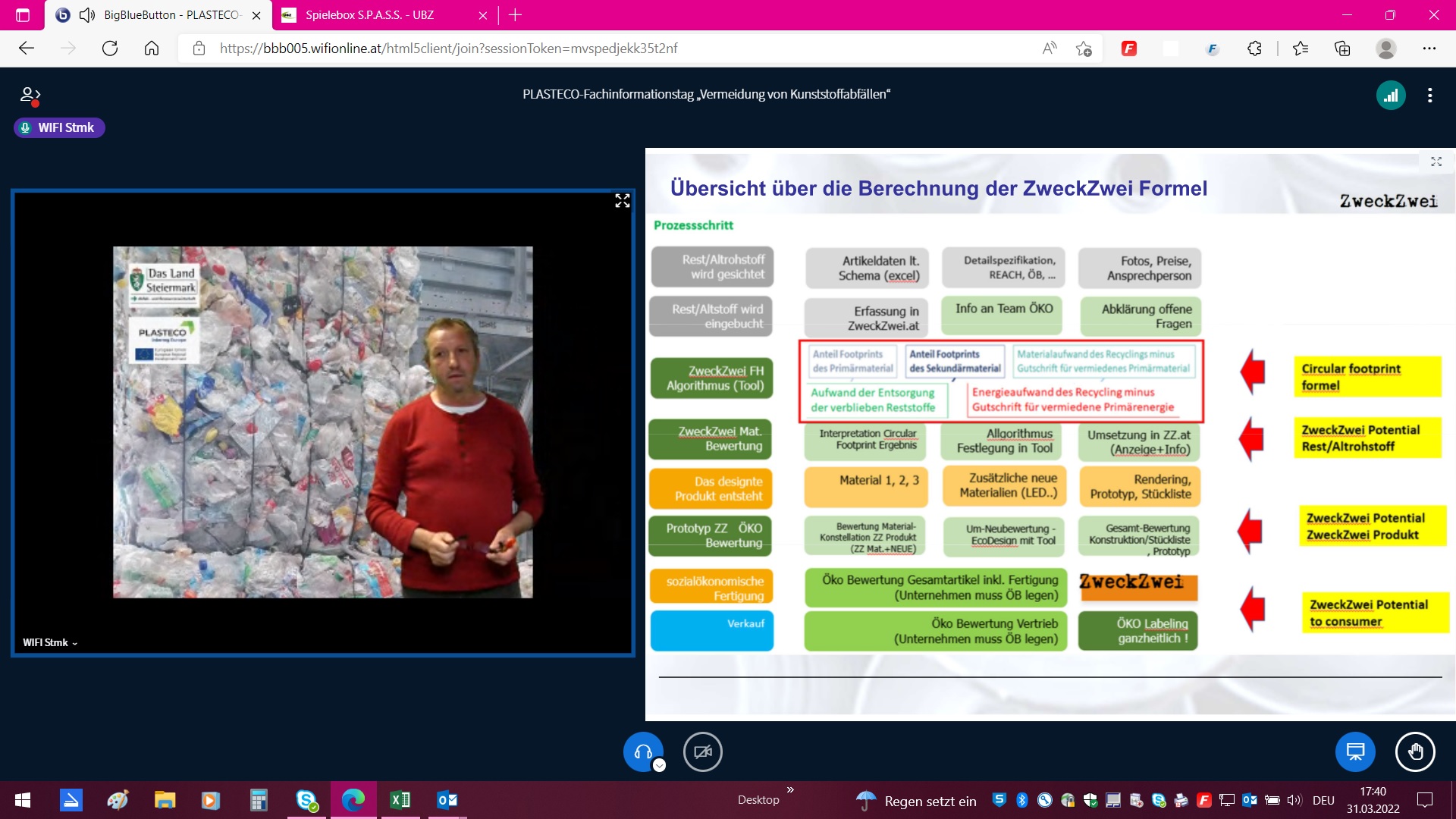1456x819 pixels.
Task: Click the Bluetooth tray icon
Action: 1021,800
